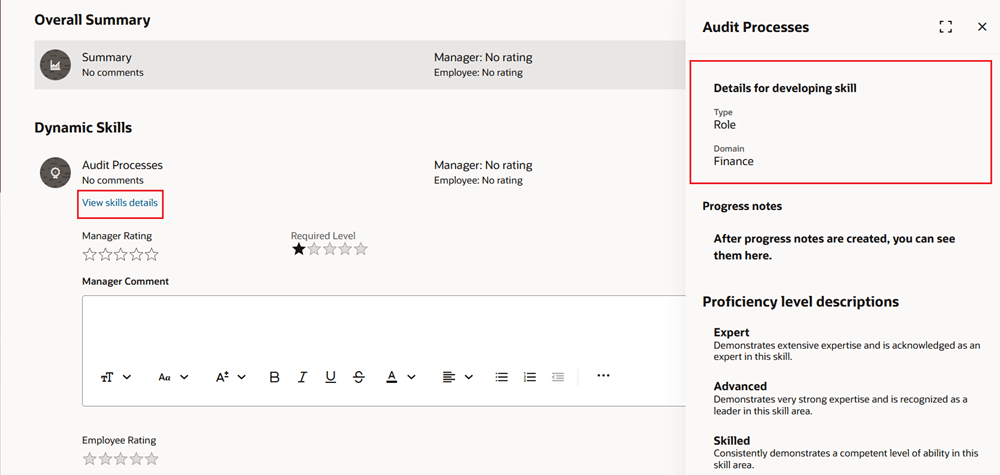Click 'Details for developing skill' heading
1000x475 pixels.
pyautogui.click(x=785, y=89)
